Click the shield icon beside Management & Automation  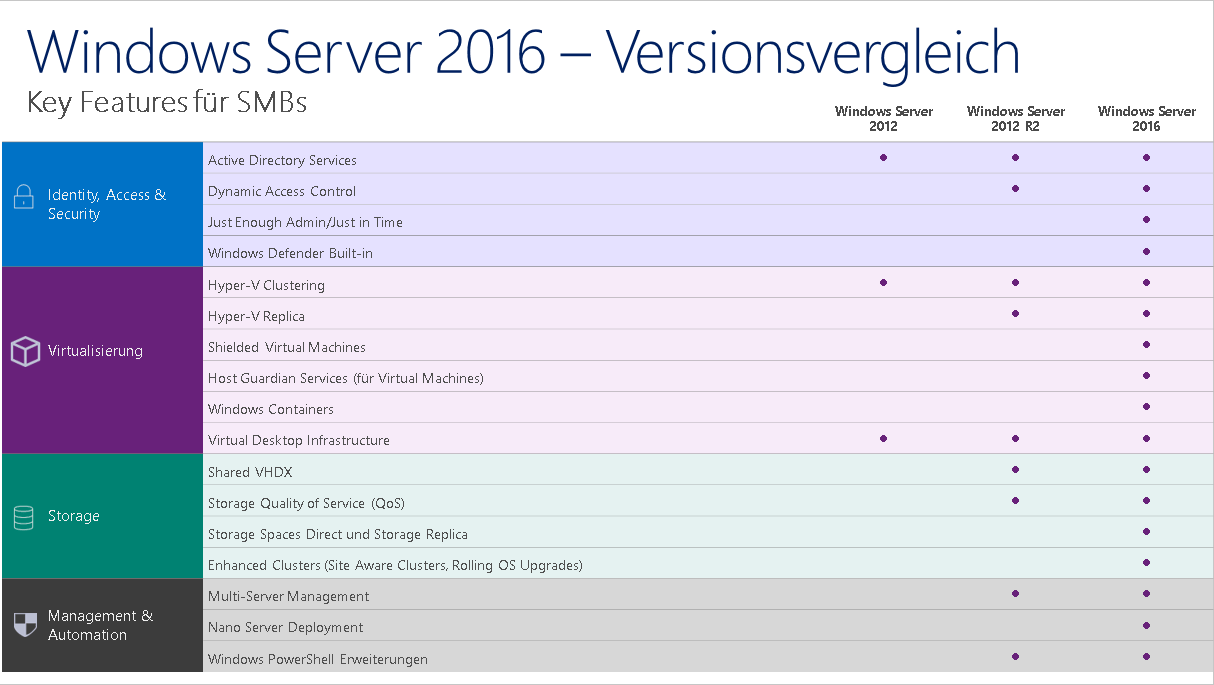click(24, 625)
